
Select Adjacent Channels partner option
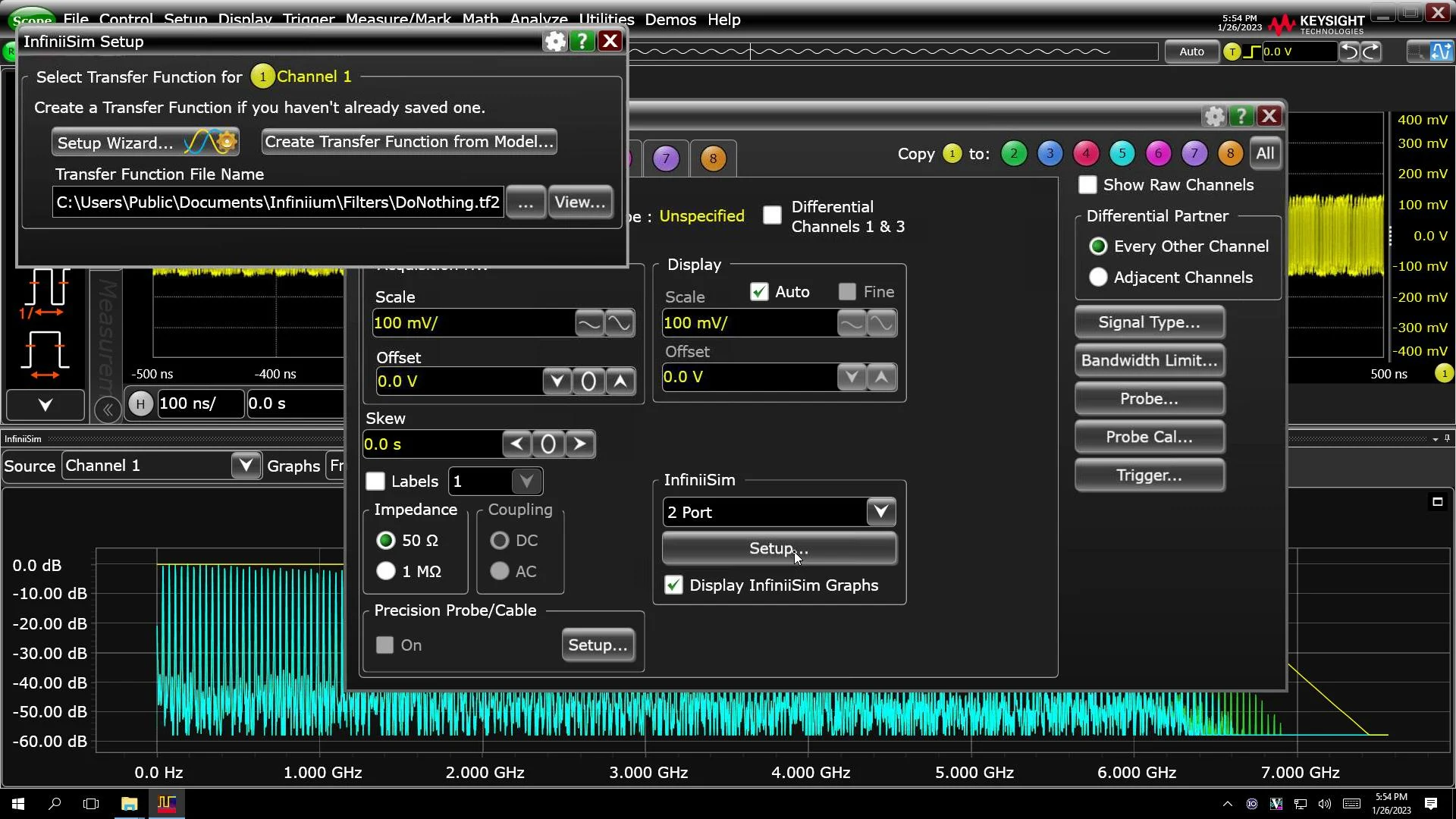(x=1098, y=278)
